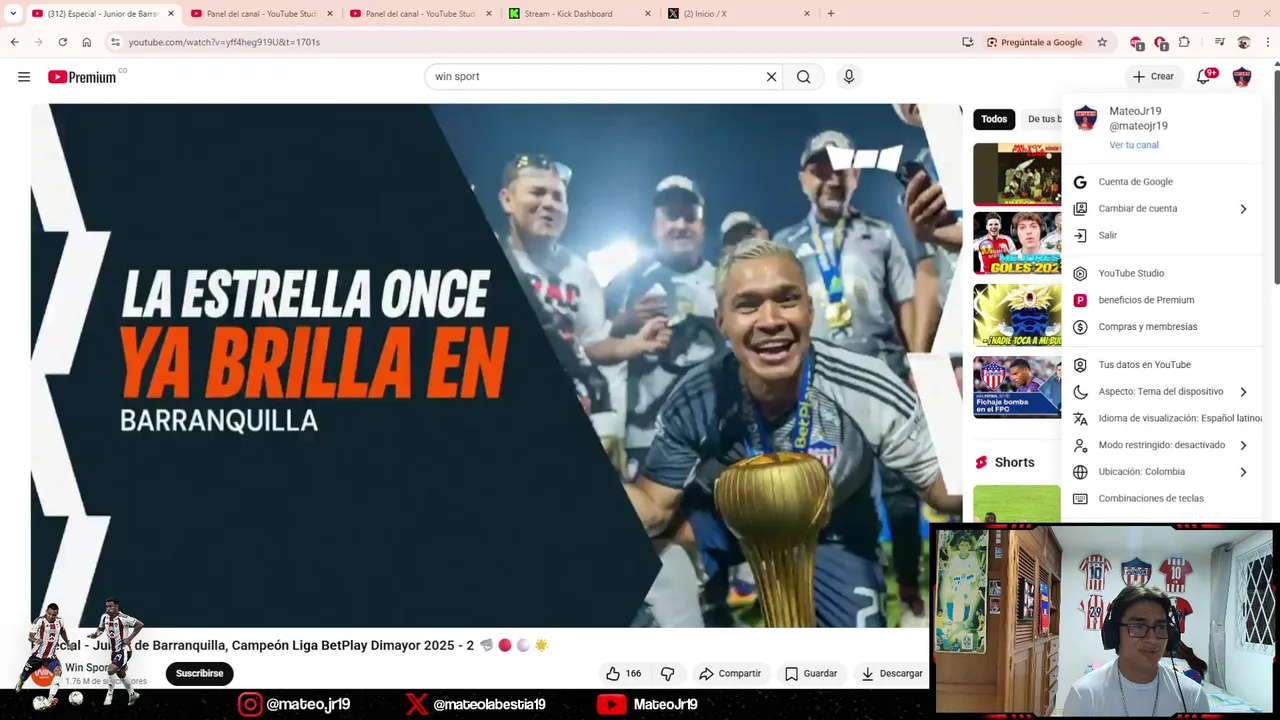Open the Chrome extensions puzzle icon
This screenshot has width=1280, height=720.
[x=1185, y=42]
